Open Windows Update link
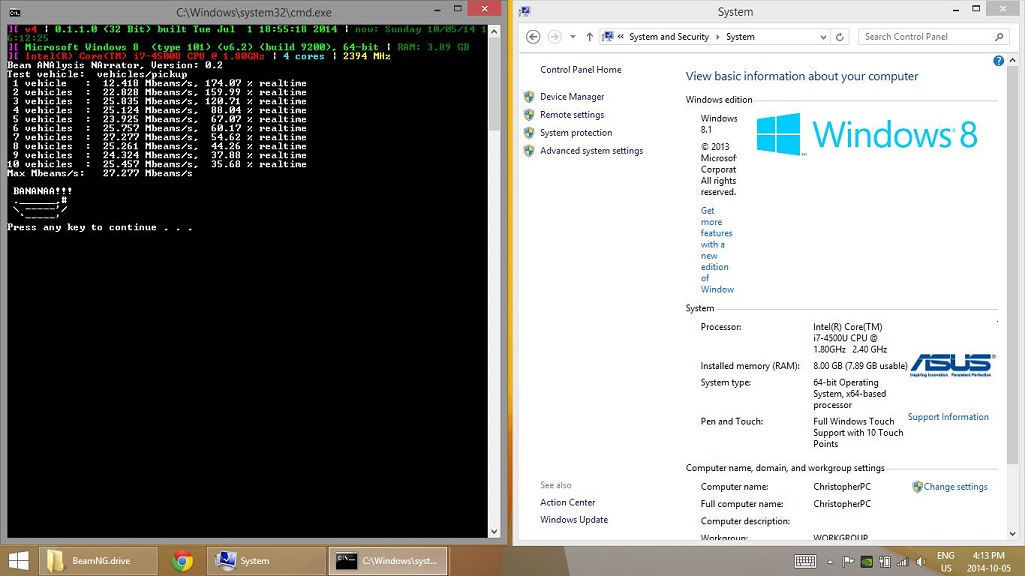The width and height of the screenshot is (1025, 576). [574, 519]
